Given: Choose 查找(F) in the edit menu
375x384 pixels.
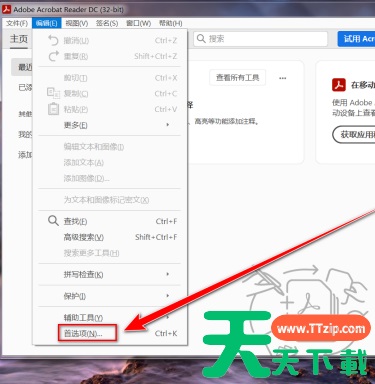Looking at the screenshot, I should pyautogui.click(x=110, y=221).
